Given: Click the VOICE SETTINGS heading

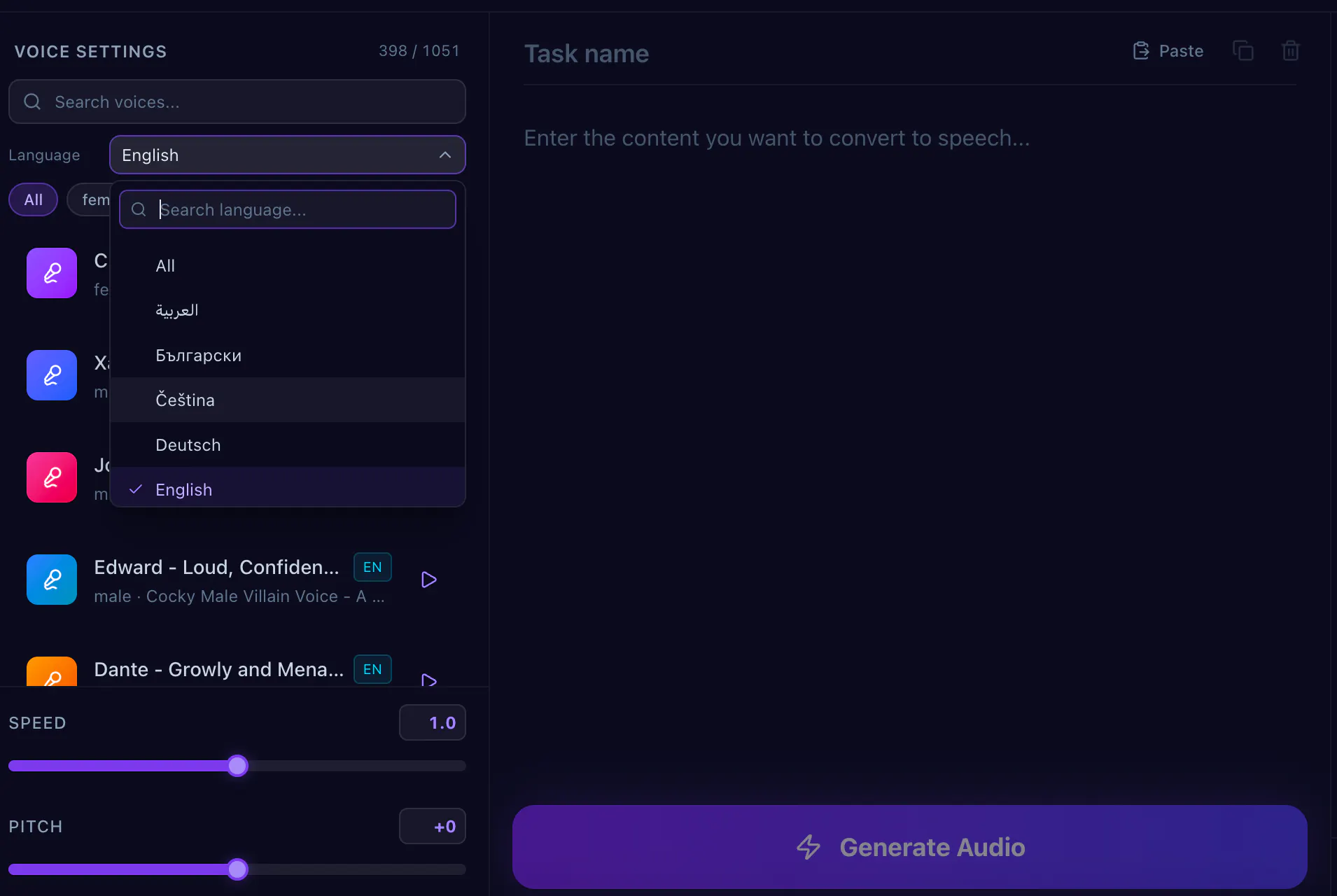Looking at the screenshot, I should 90,52.
